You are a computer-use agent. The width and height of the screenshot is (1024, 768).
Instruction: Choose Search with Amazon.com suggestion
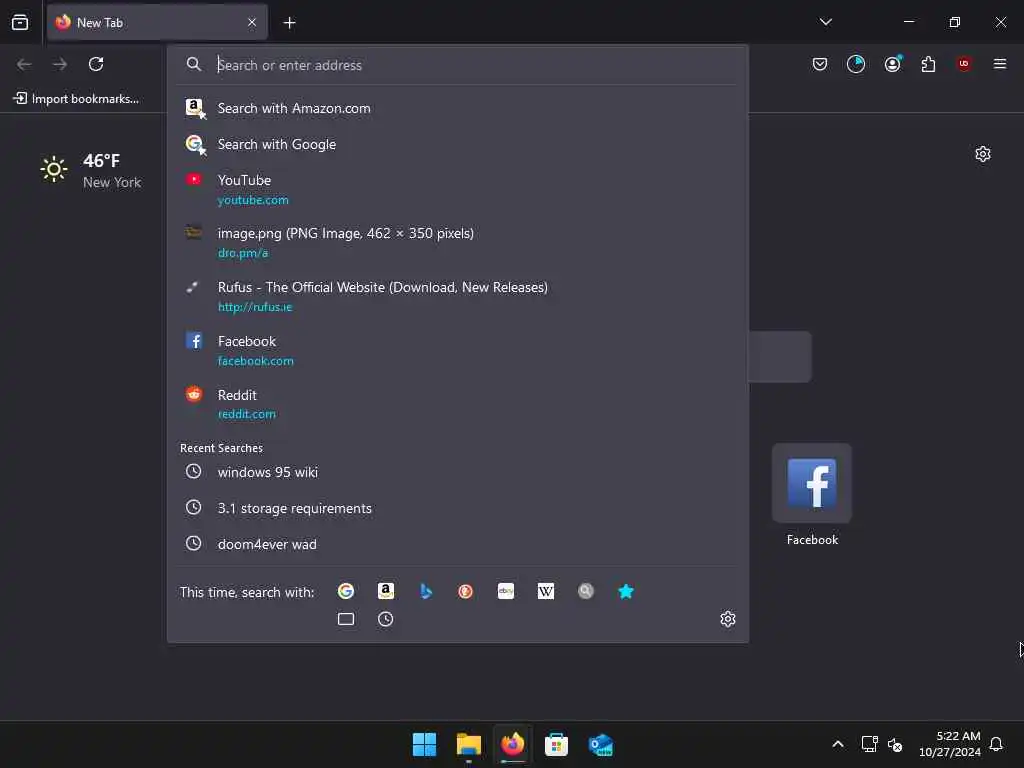point(458,108)
